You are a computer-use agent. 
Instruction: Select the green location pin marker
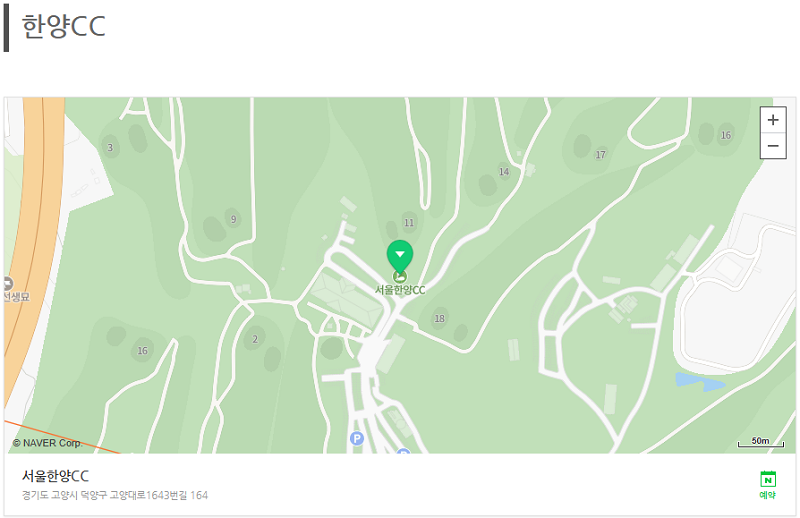click(x=400, y=256)
